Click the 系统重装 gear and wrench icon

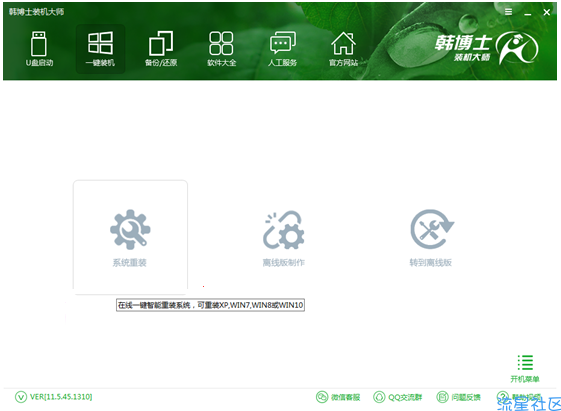click(130, 229)
